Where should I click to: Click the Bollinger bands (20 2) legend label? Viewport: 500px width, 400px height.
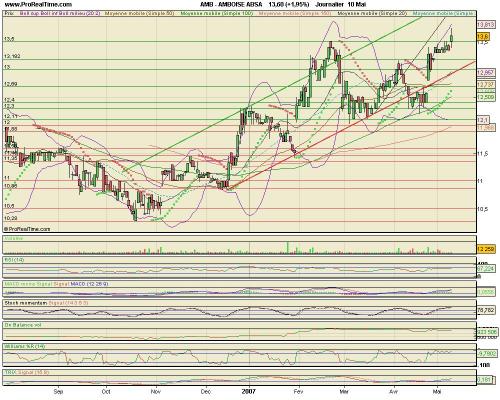(x=60, y=14)
